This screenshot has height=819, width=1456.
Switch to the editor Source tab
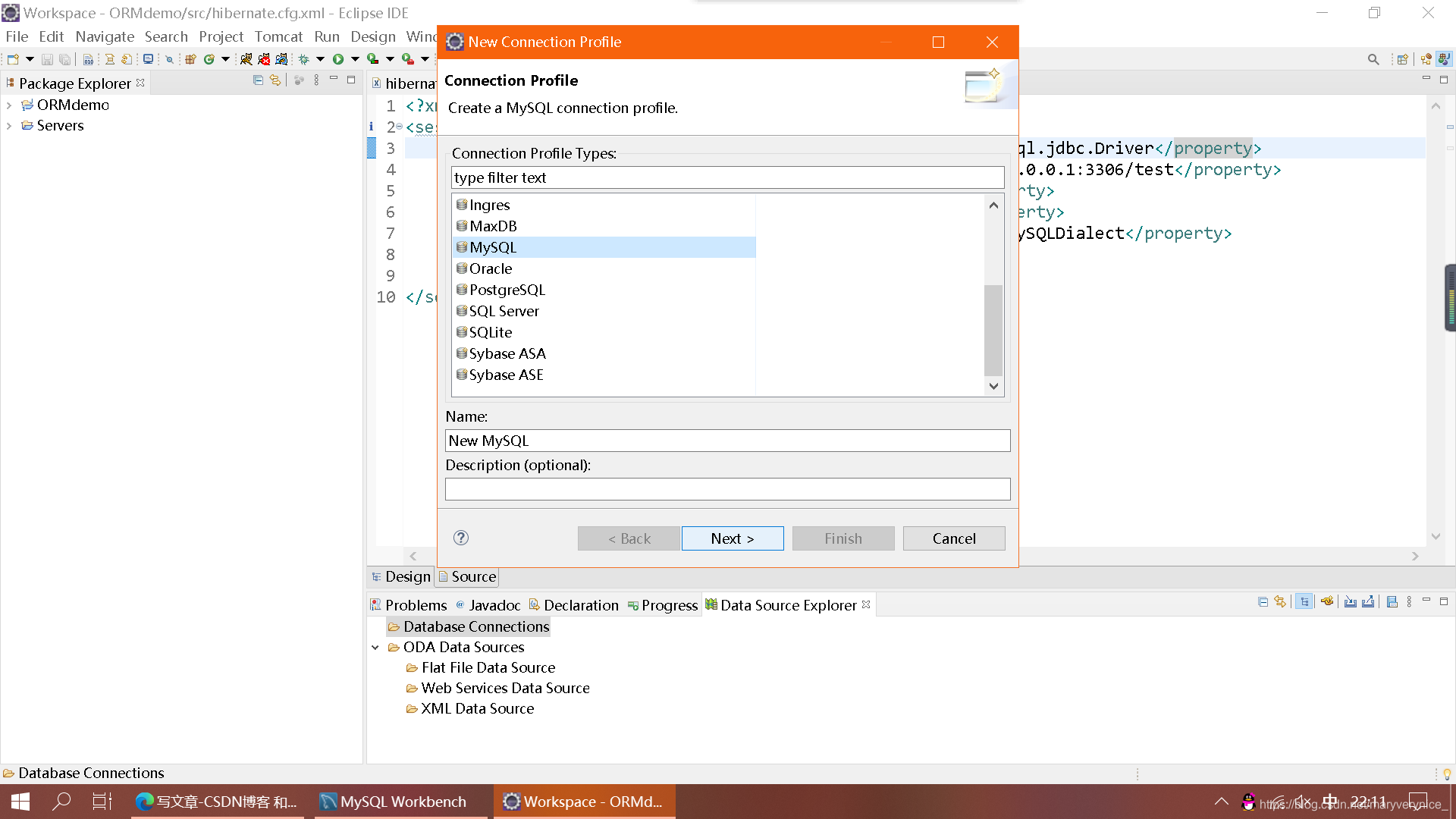468,577
